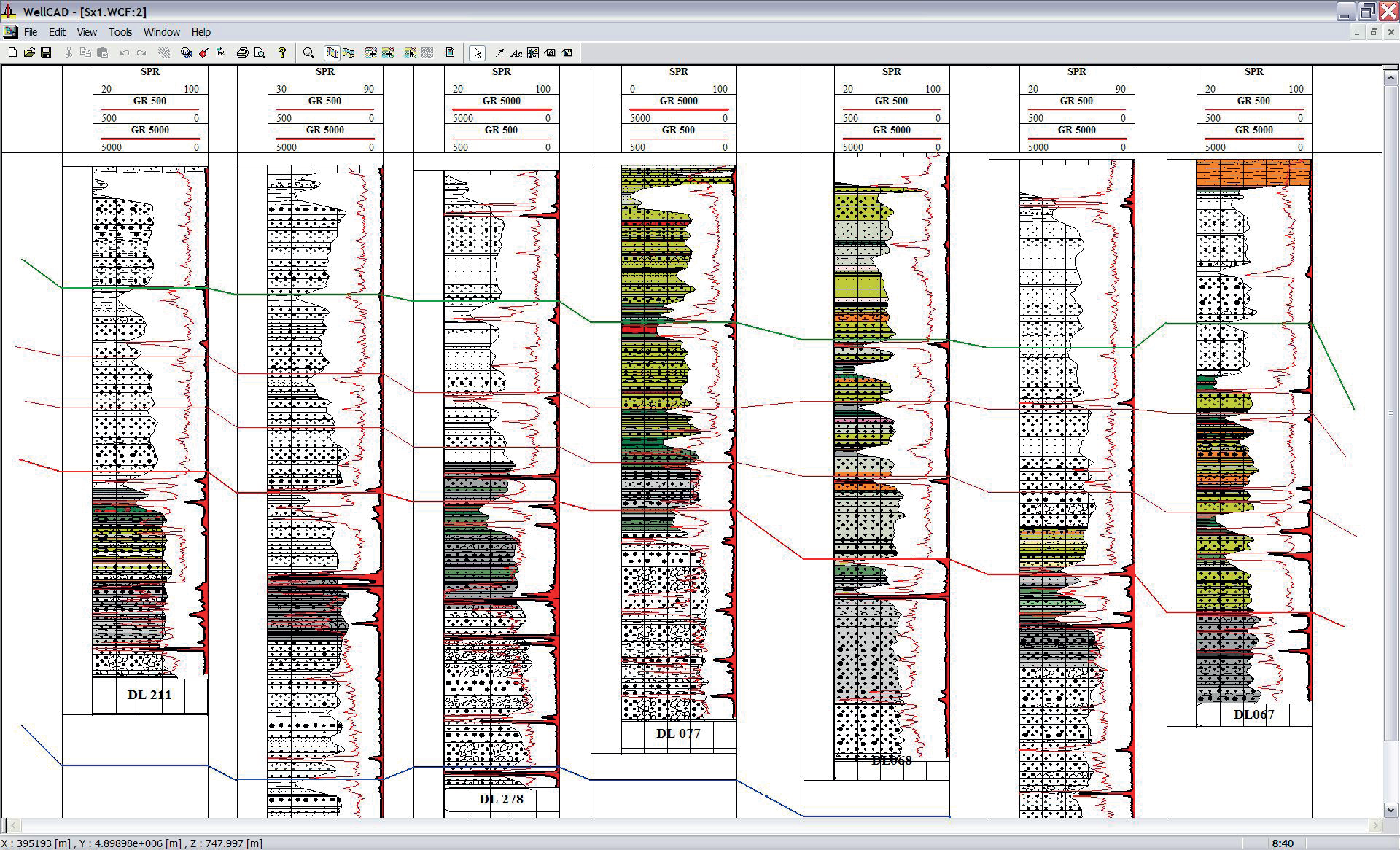Open the File menu

pos(31,32)
